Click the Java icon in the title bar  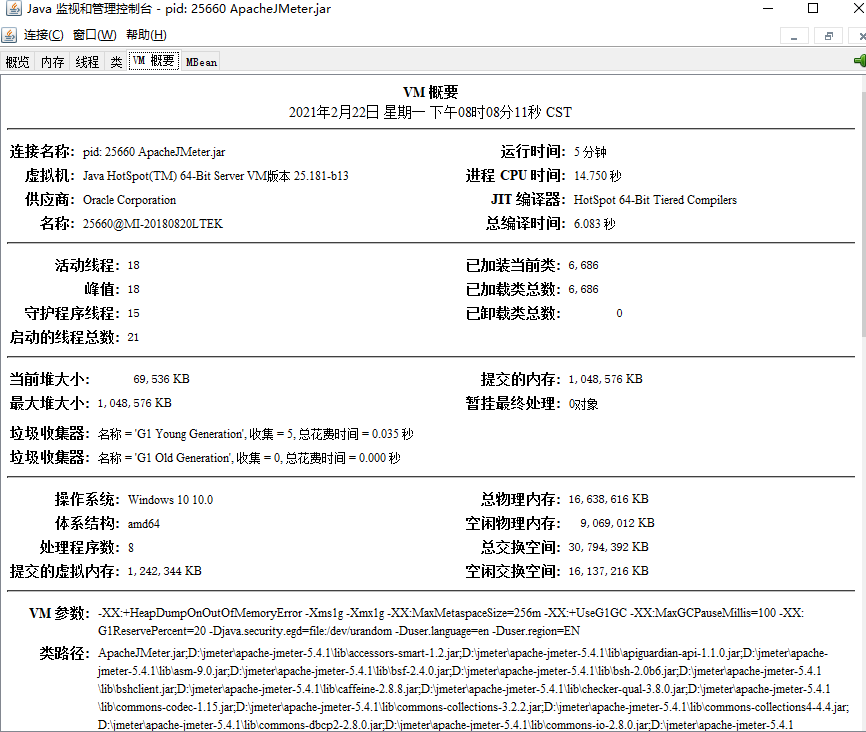tap(13, 8)
